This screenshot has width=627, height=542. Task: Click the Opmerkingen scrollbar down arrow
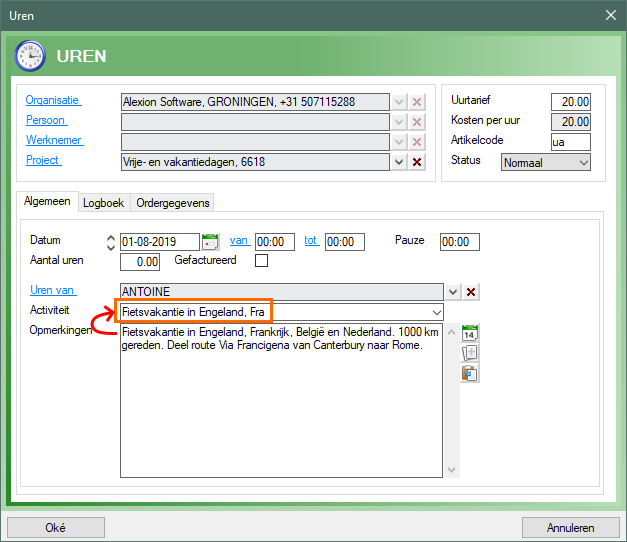(x=451, y=470)
